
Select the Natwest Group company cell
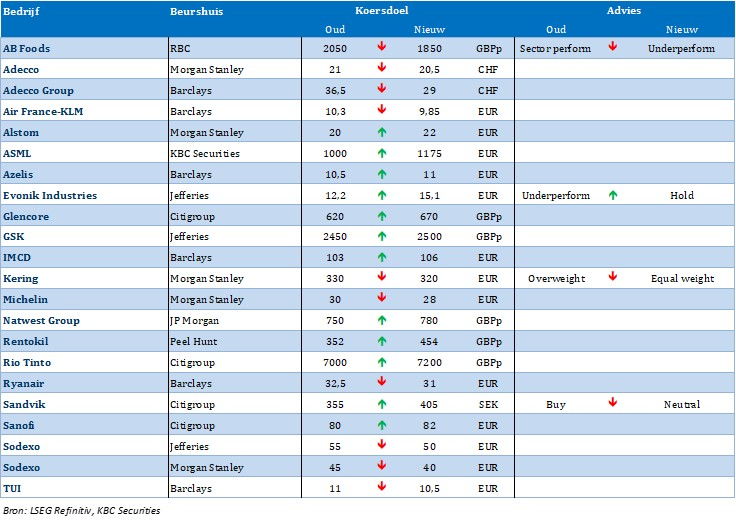[42, 320]
